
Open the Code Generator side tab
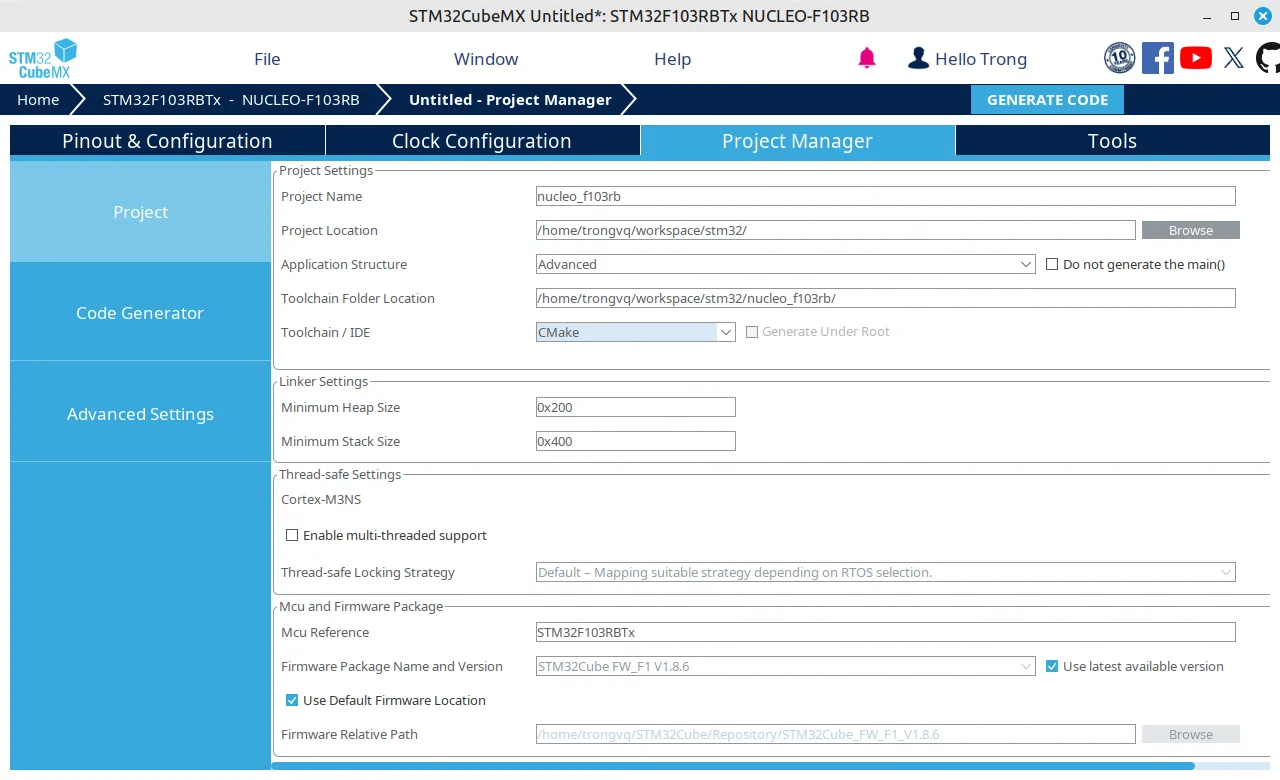coord(140,313)
